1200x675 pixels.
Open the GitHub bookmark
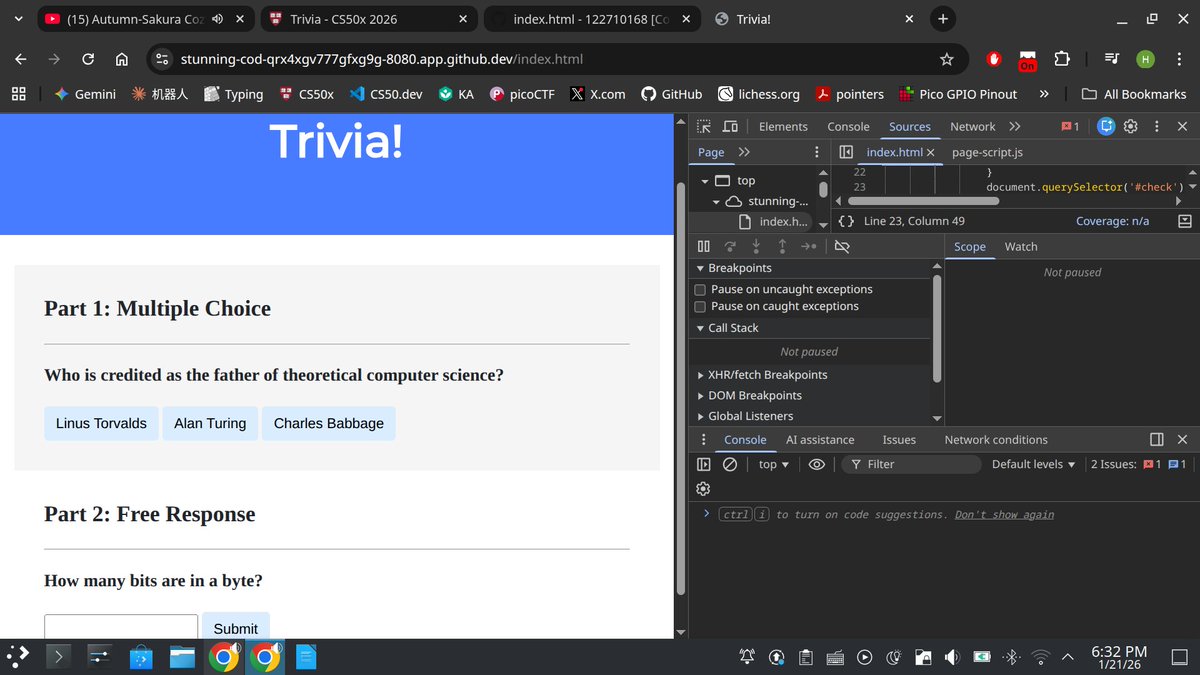tap(671, 94)
